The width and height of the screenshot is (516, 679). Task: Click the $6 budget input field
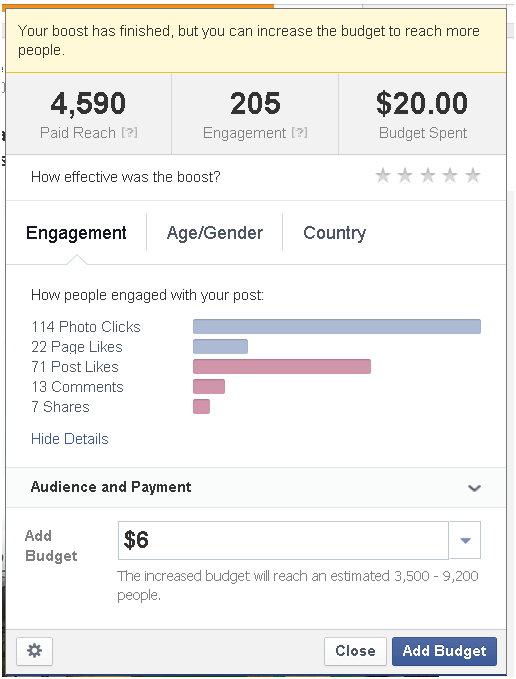point(283,540)
